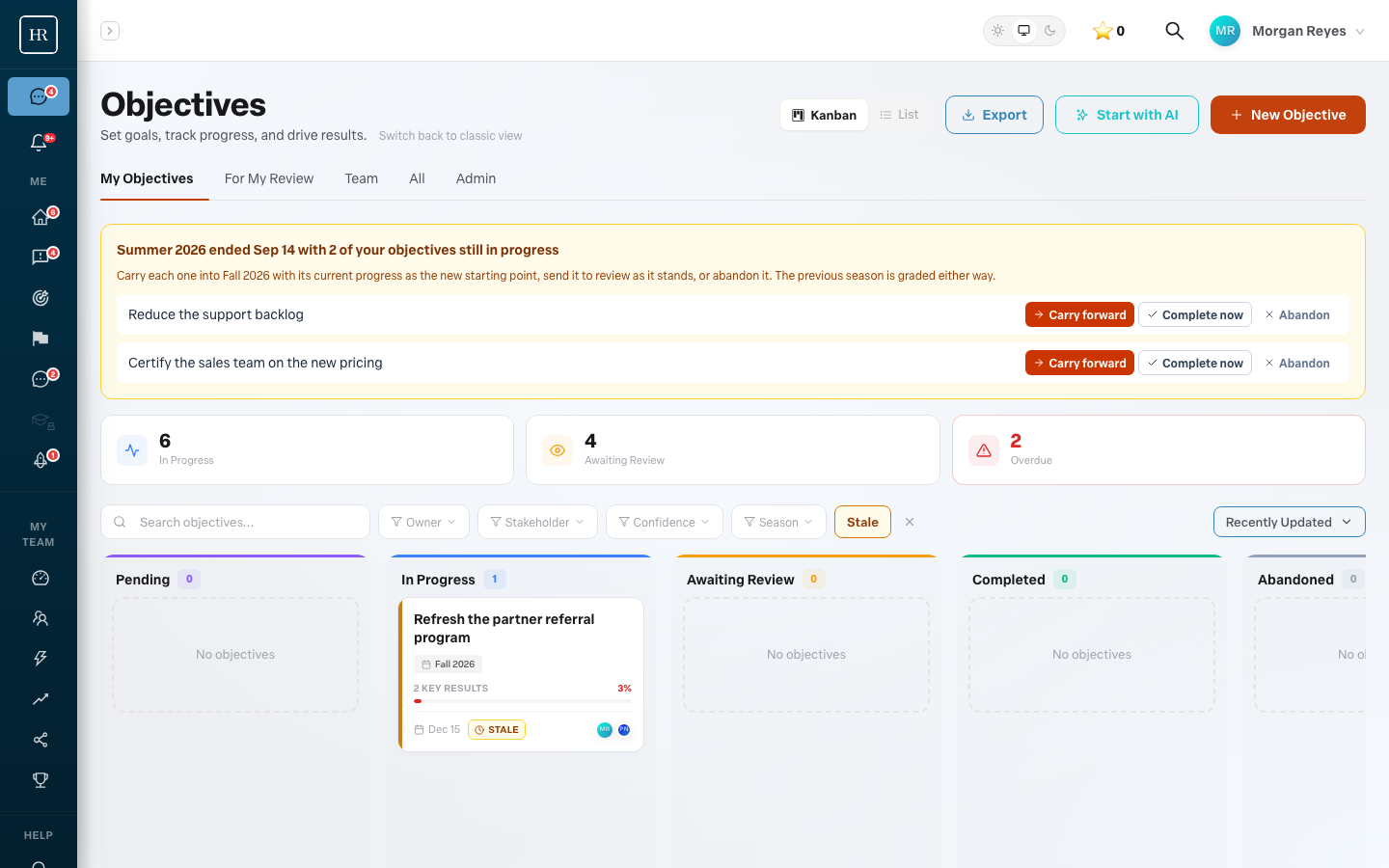1389x868 pixels.
Task: Click the notifications bell icon in sidebar
Action: coord(39,143)
